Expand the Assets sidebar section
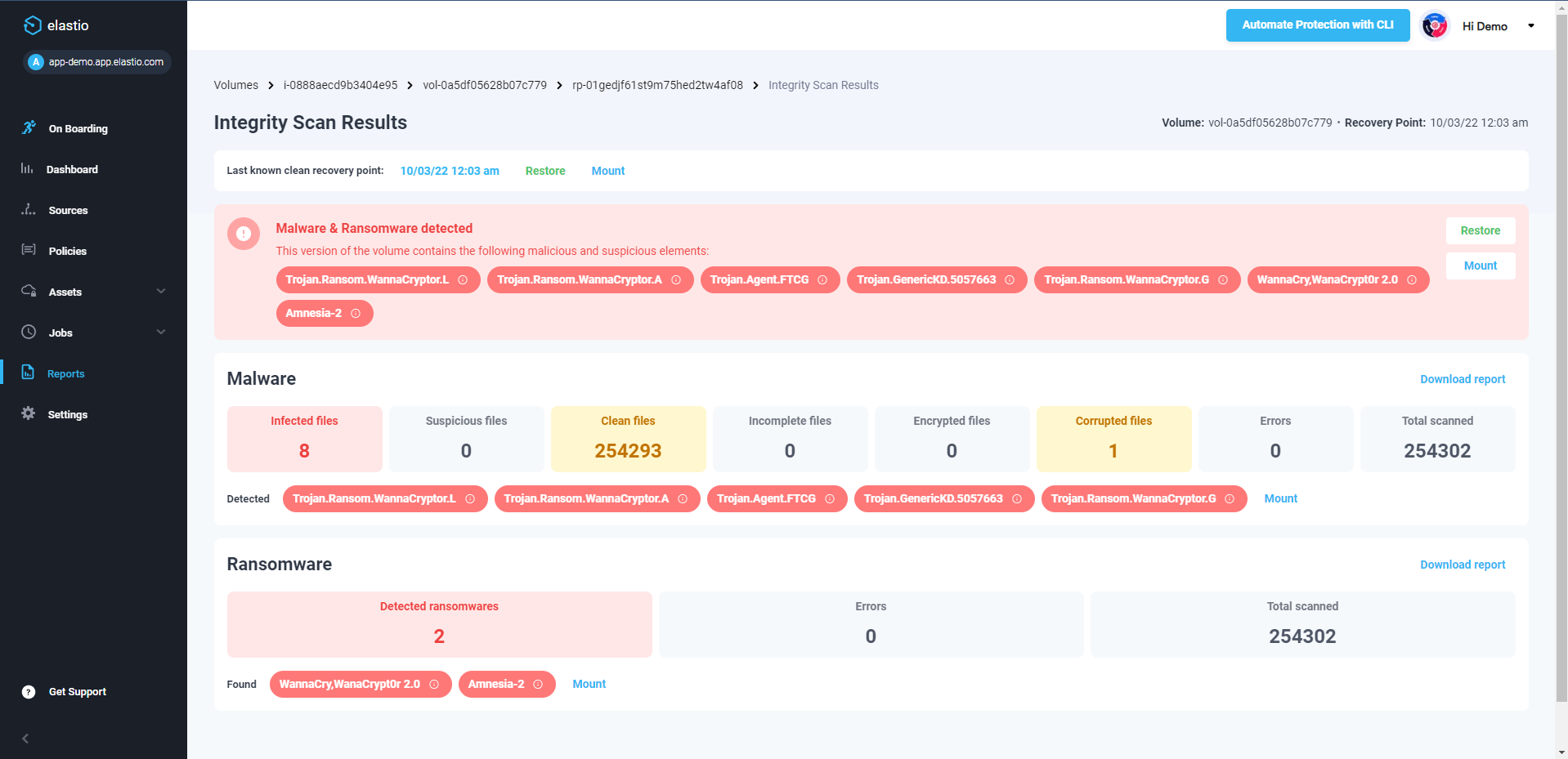 161,291
